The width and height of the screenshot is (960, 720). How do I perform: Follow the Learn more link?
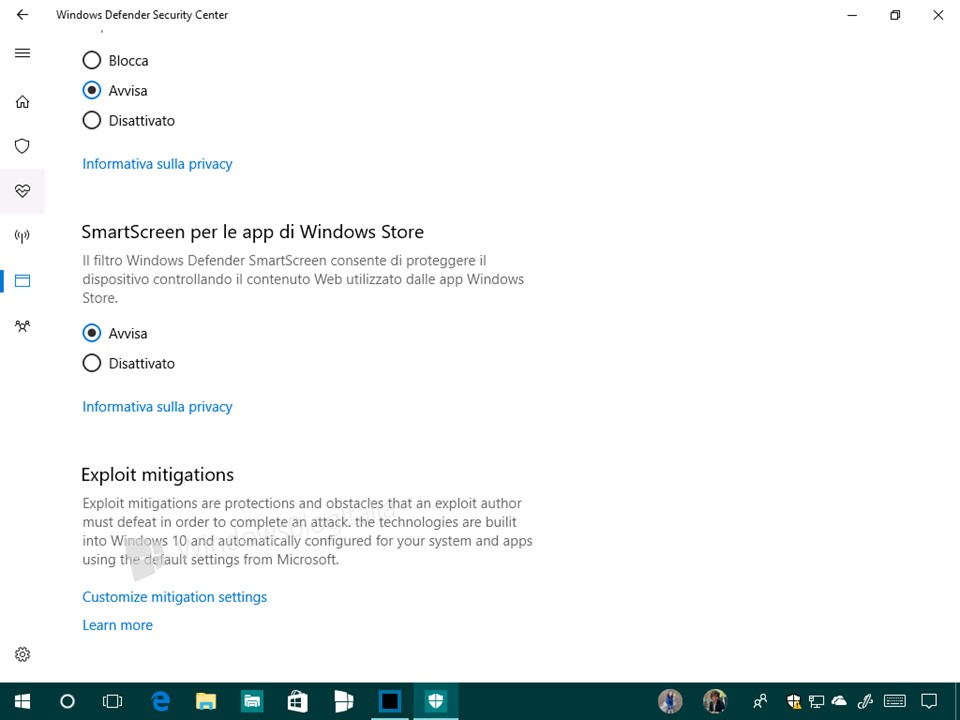coord(118,625)
